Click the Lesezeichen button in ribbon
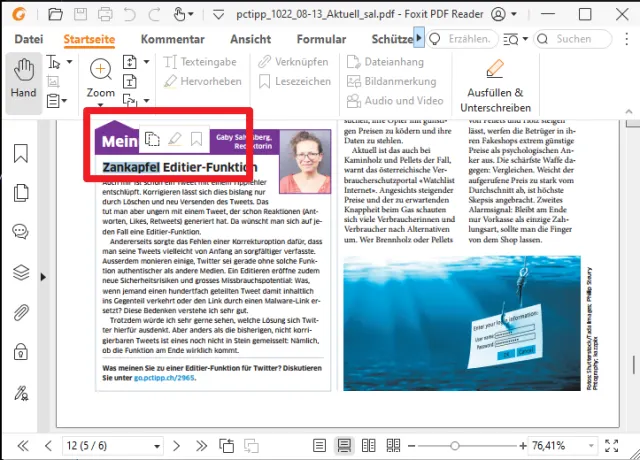 point(295,81)
